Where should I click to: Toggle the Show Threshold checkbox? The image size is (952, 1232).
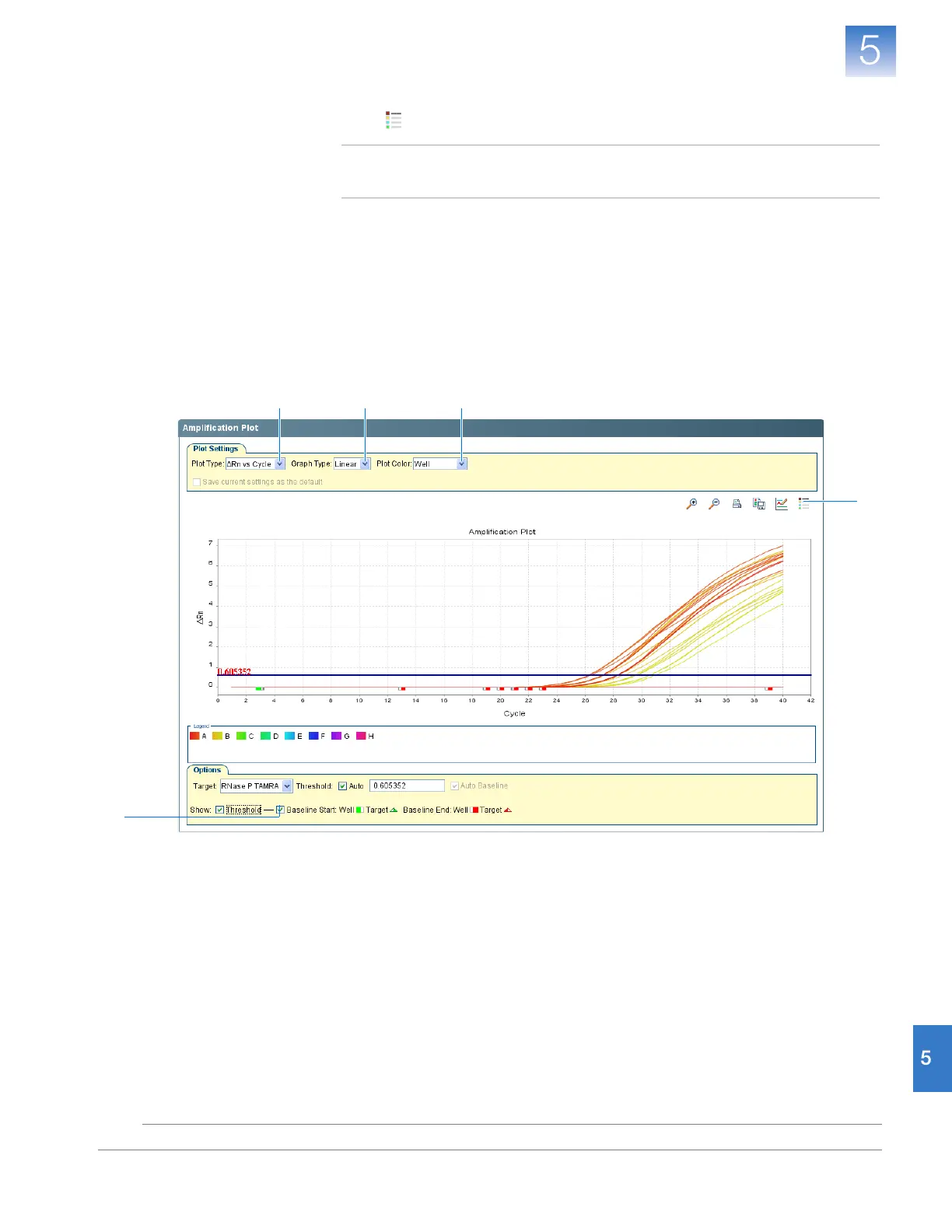pos(219,810)
